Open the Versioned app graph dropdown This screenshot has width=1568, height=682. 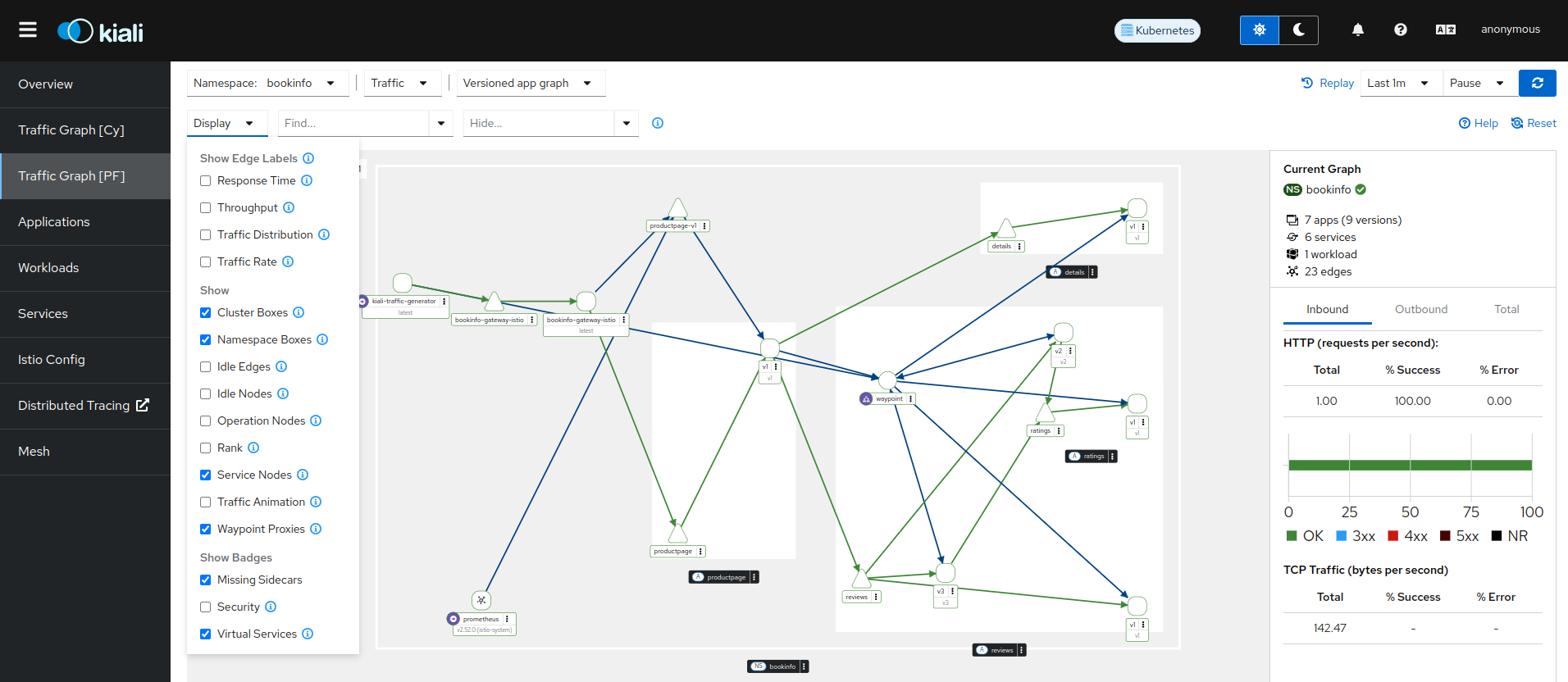530,84
